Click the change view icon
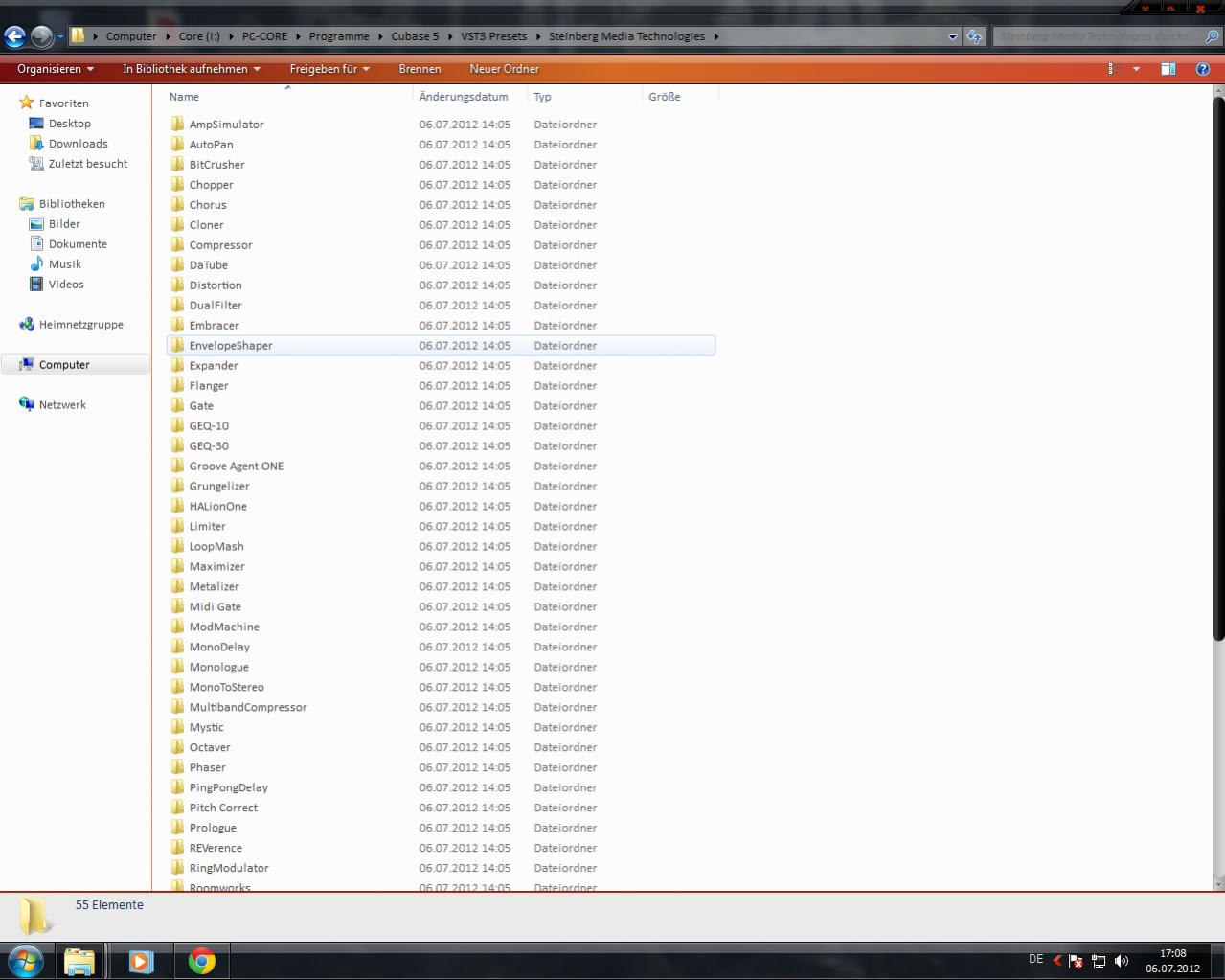 click(x=1115, y=69)
